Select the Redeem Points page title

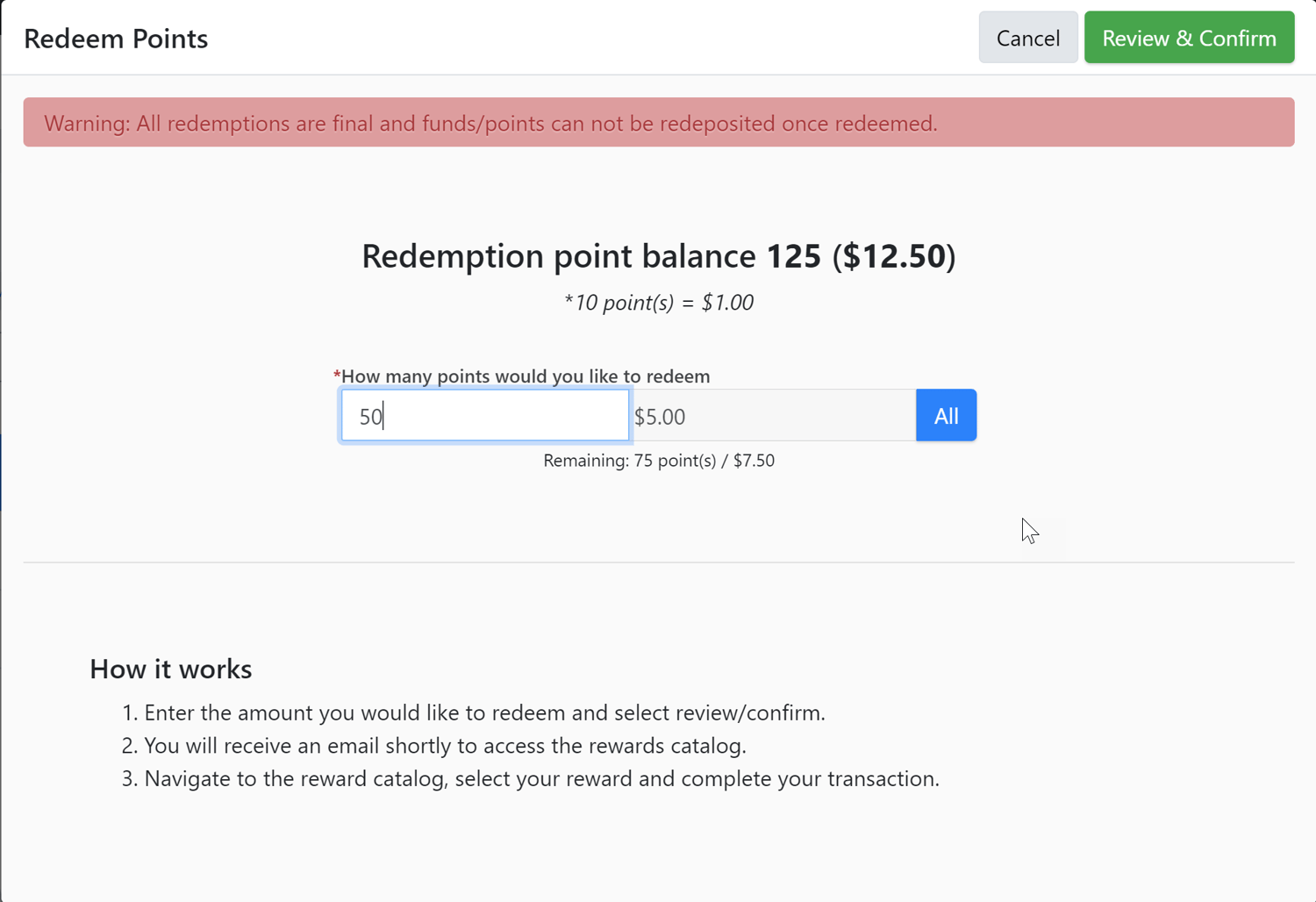(x=115, y=38)
